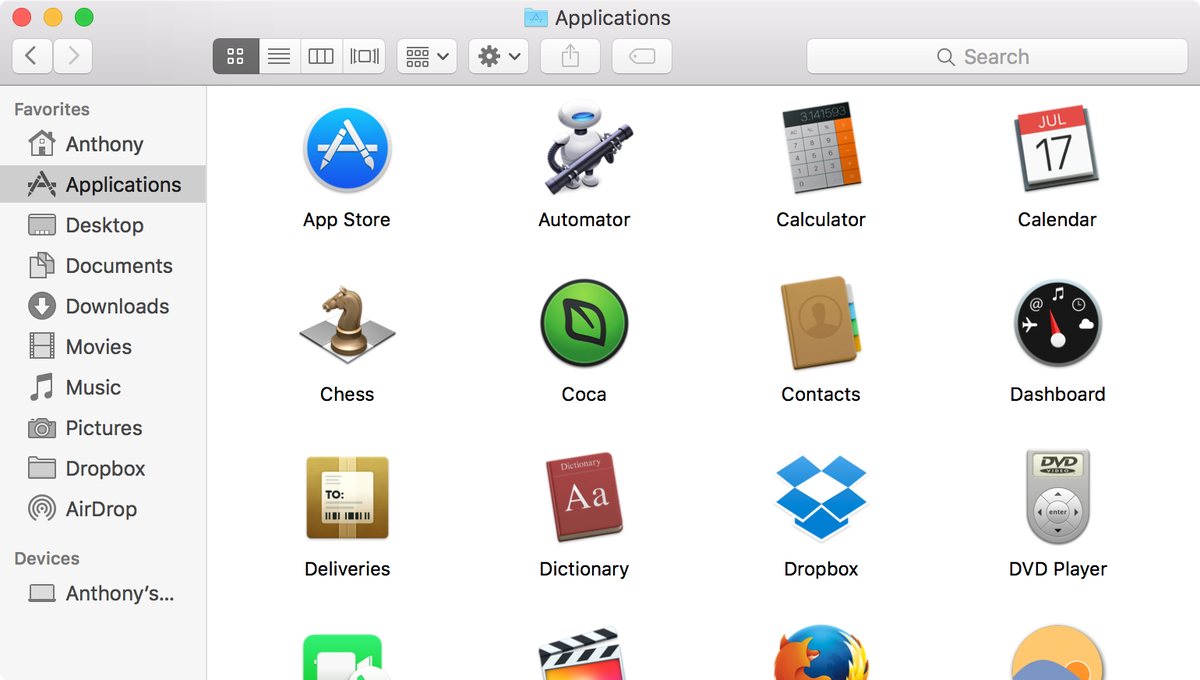
Task: Click the Favorites sidebar heading
Action: click(52, 109)
